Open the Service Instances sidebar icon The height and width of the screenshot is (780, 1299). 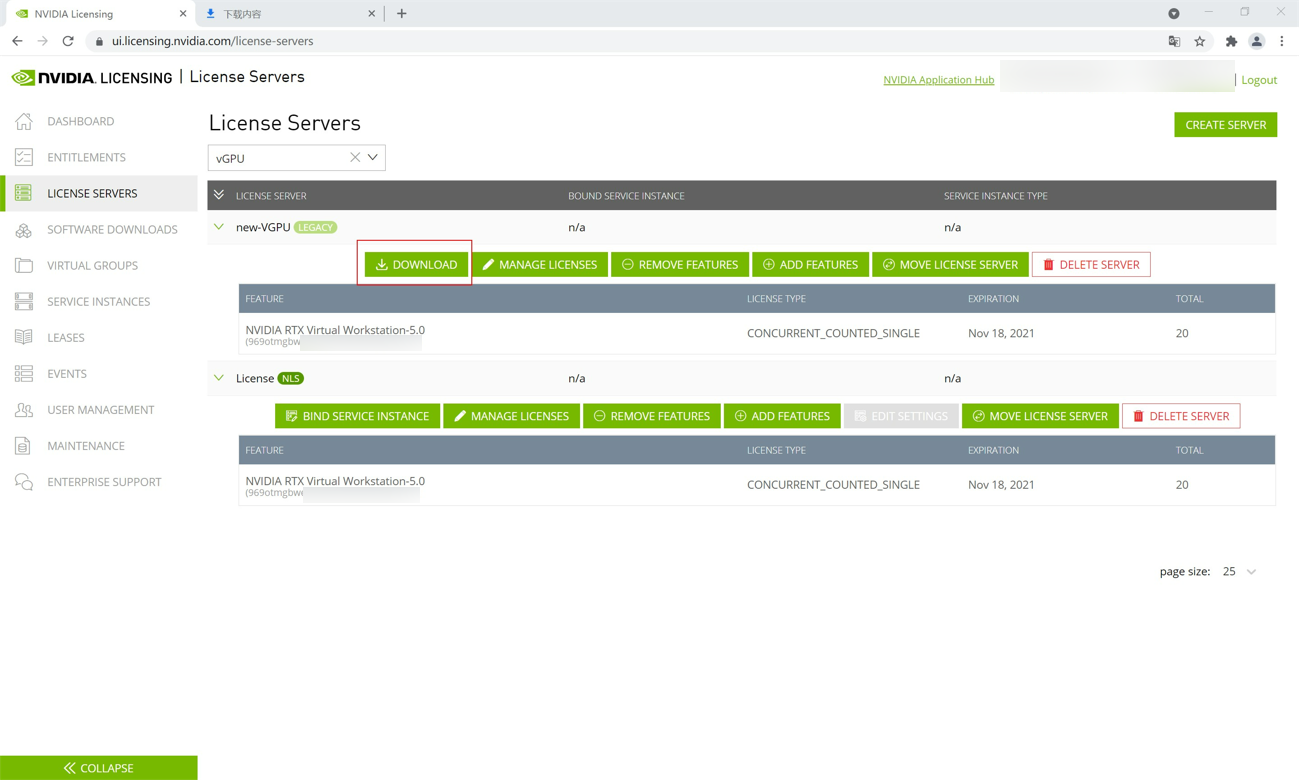(24, 301)
